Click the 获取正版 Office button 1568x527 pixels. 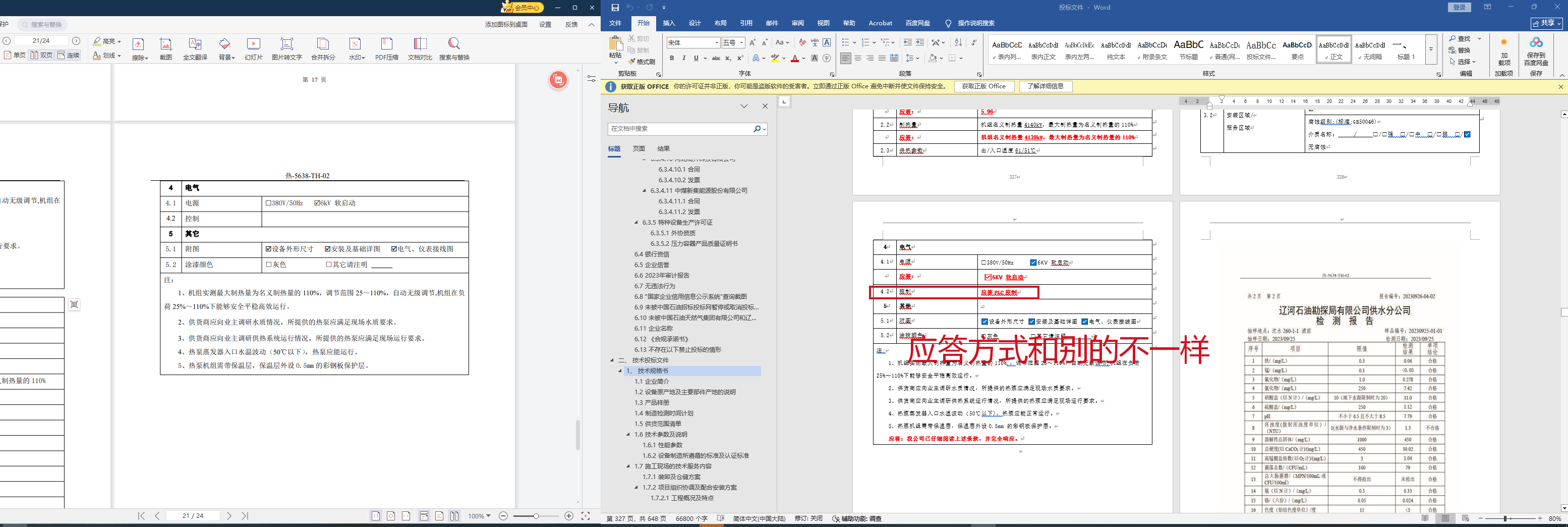click(x=983, y=86)
